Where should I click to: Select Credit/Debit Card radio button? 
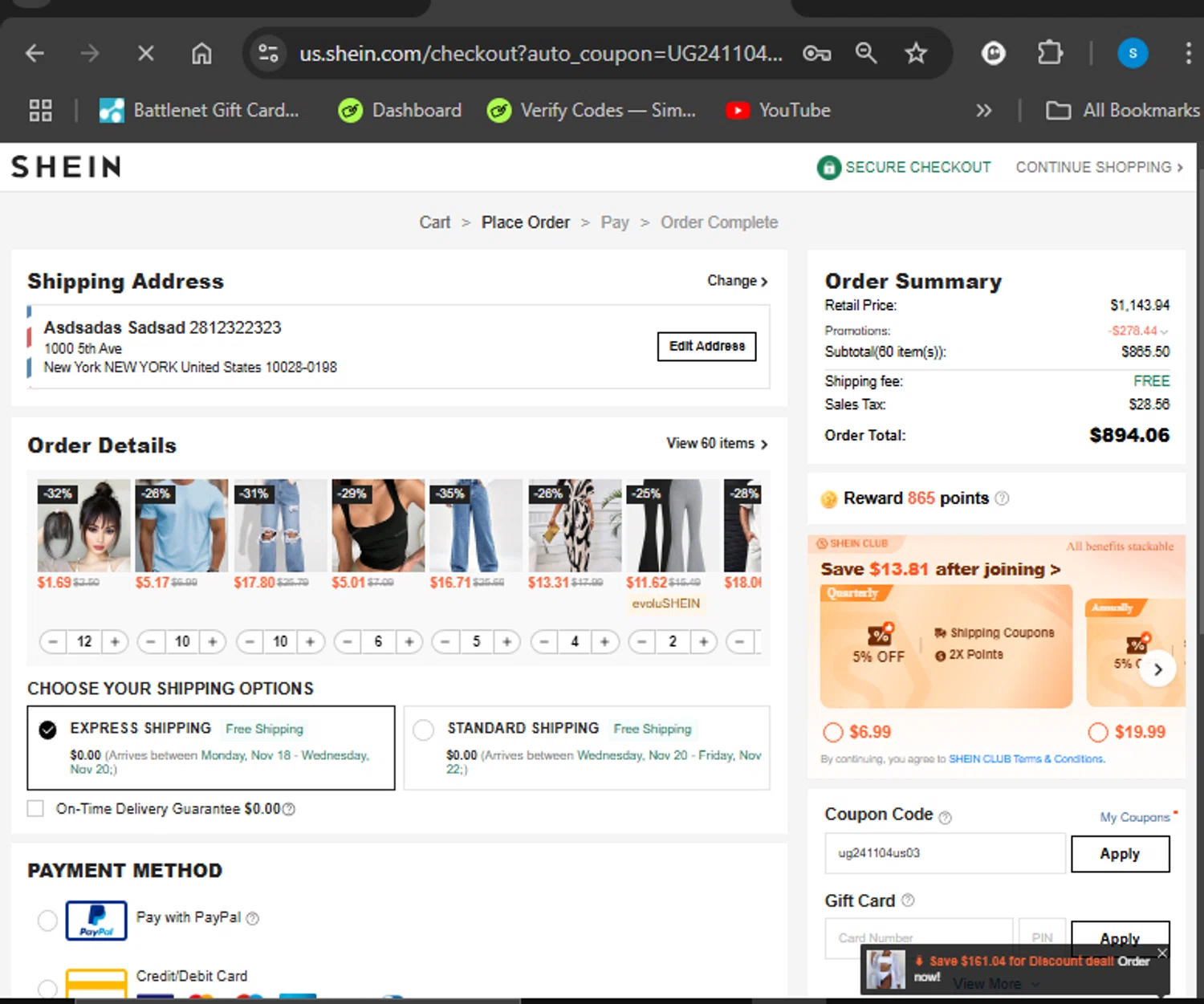47,988
